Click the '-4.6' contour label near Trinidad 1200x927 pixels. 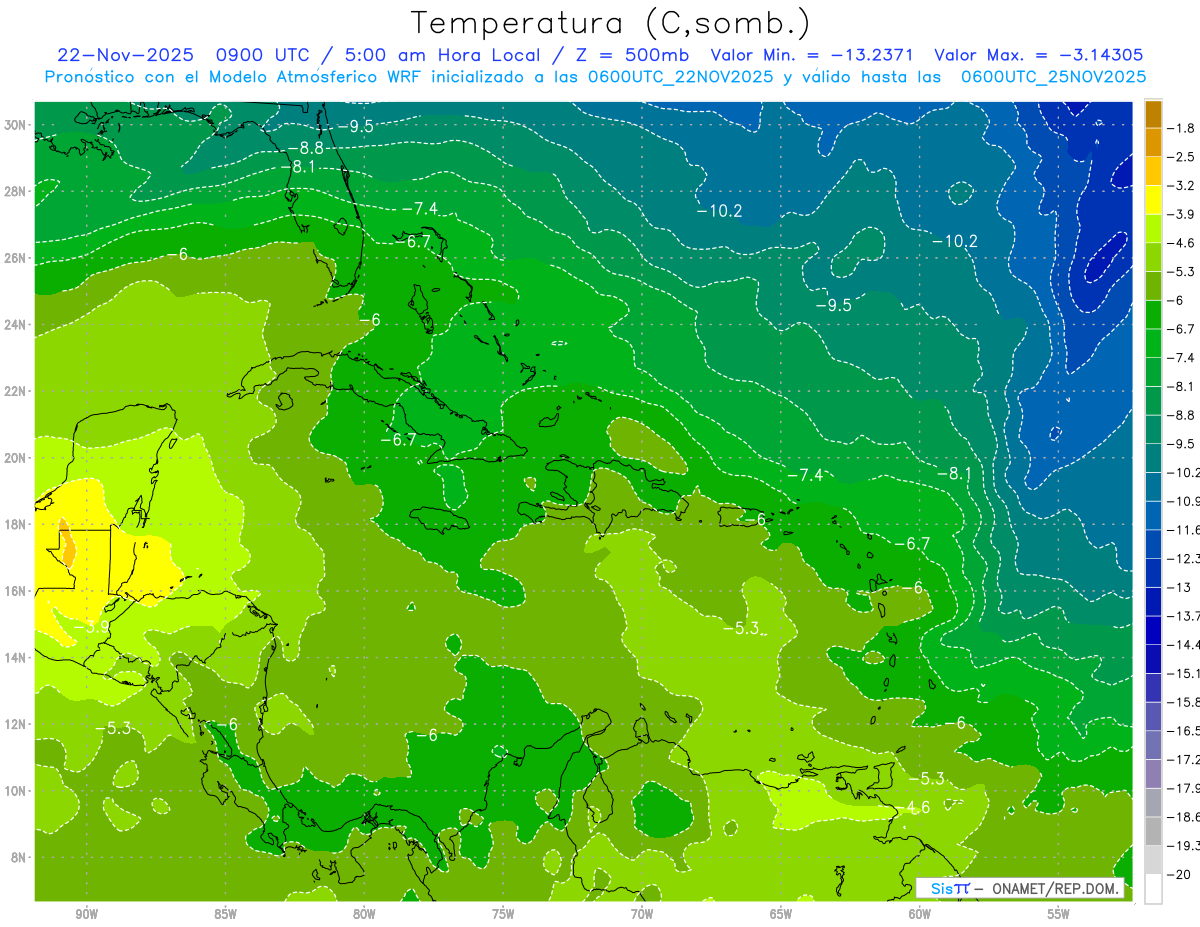(914, 807)
